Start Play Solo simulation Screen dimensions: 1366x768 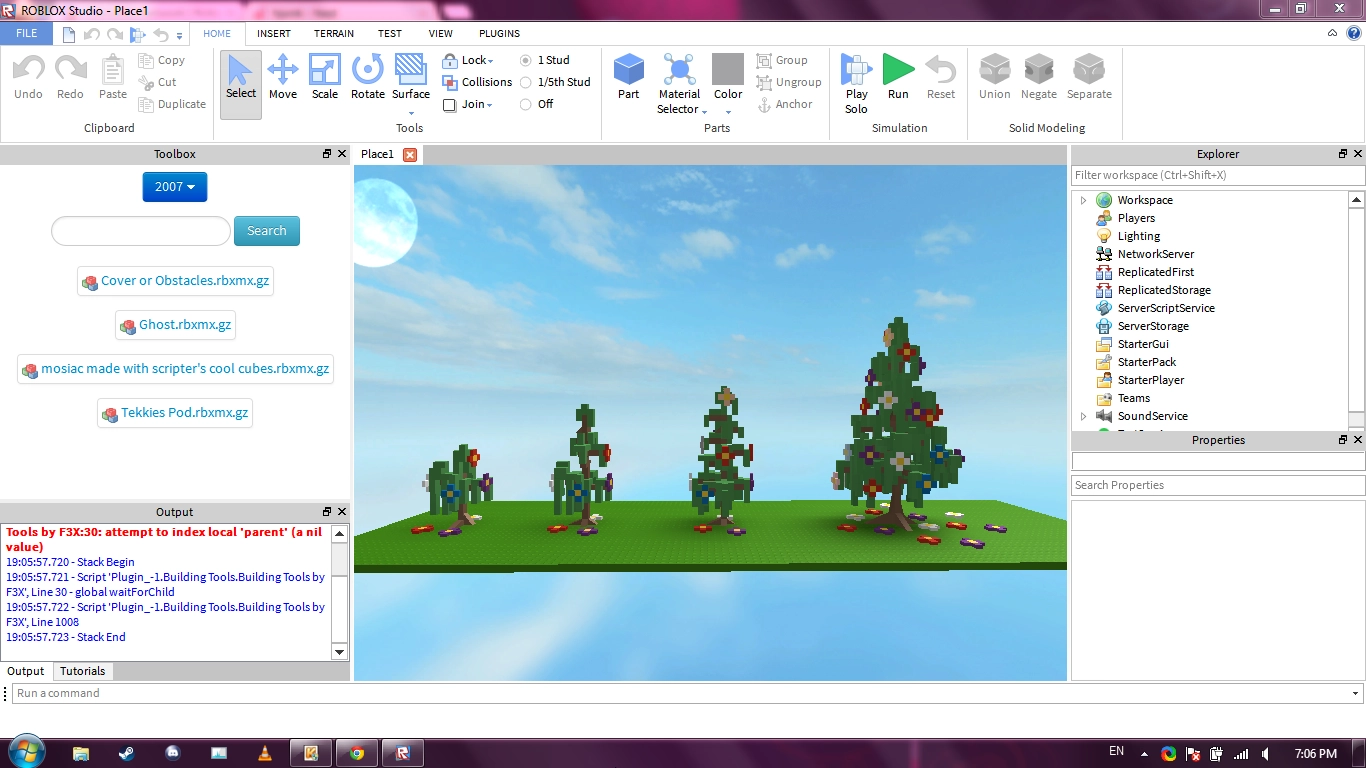[856, 84]
